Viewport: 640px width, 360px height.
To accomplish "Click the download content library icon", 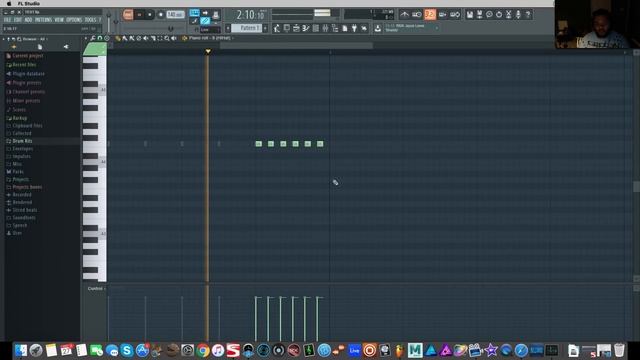I will click(x=378, y=28).
